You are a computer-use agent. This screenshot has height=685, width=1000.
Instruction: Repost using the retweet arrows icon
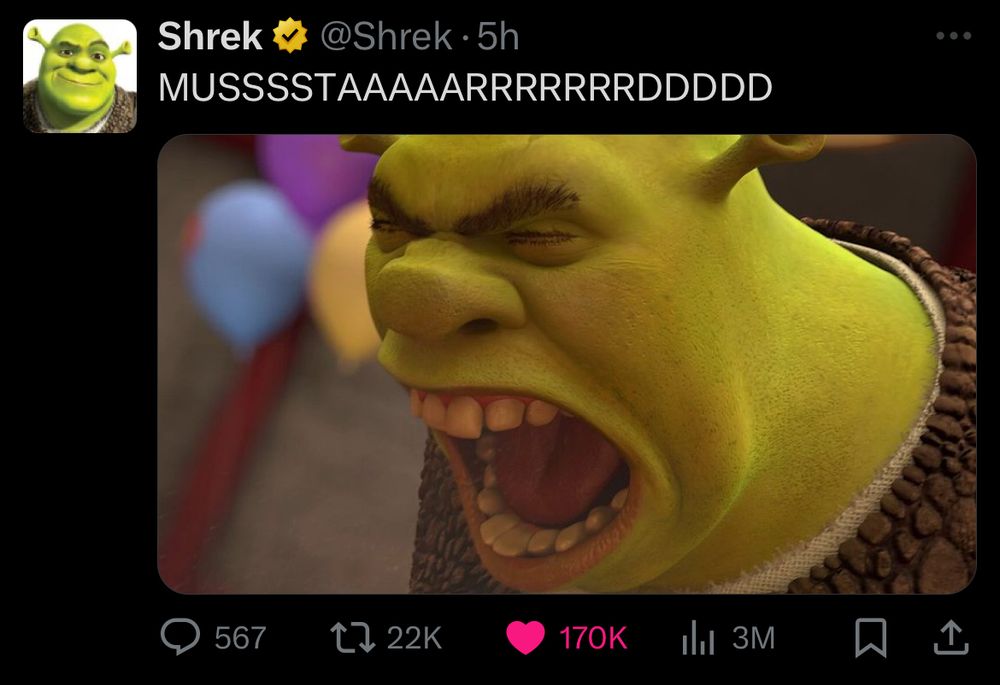pos(353,637)
